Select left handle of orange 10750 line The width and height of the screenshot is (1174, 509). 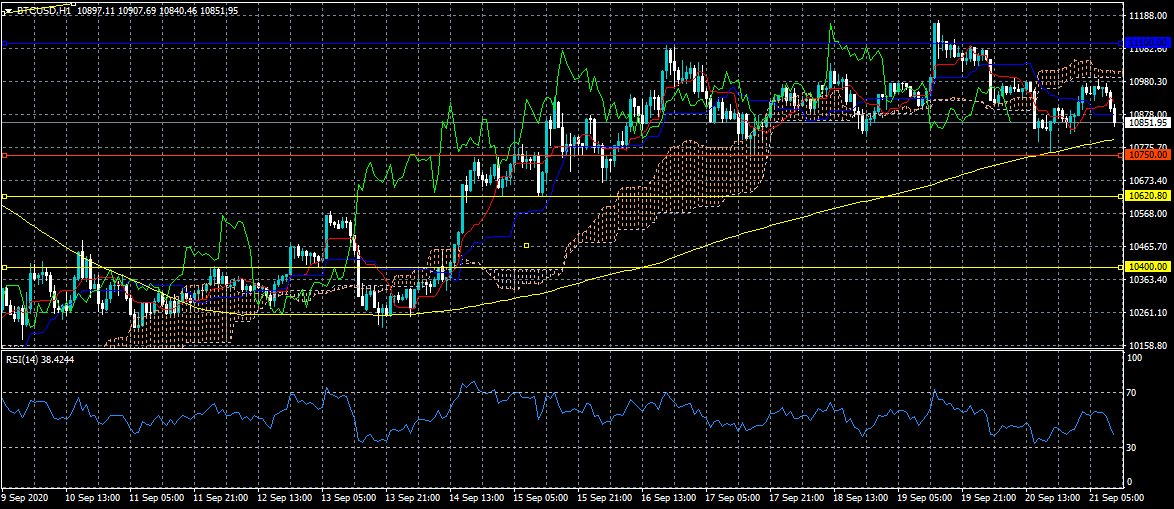tap(4, 156)
